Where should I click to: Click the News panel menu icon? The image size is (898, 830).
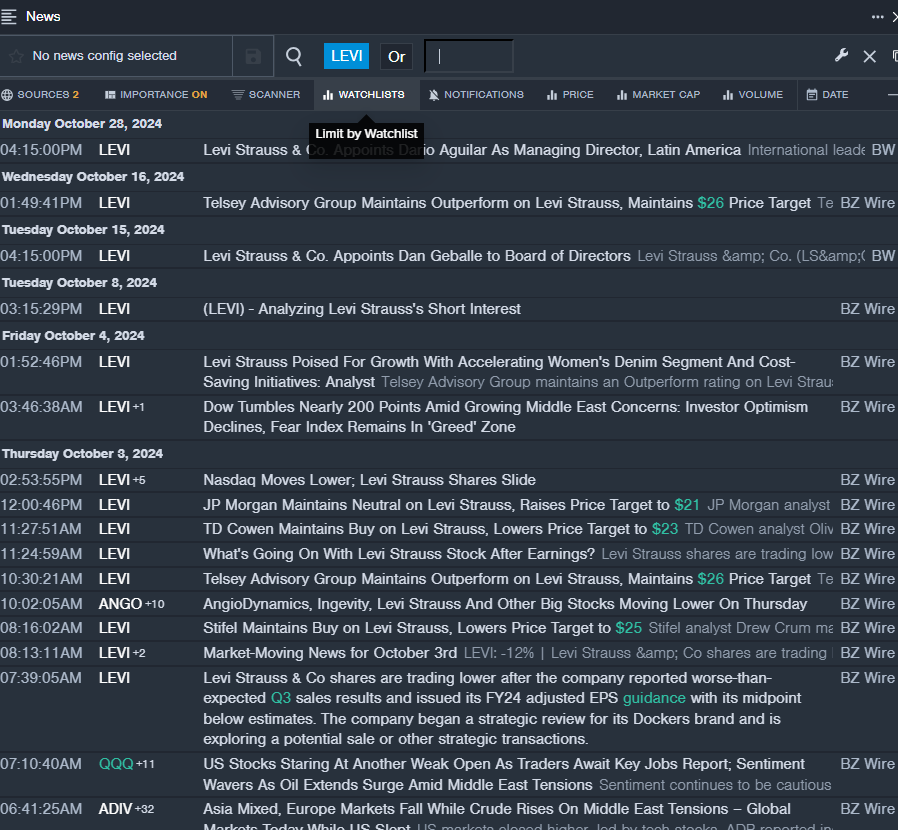9,16
